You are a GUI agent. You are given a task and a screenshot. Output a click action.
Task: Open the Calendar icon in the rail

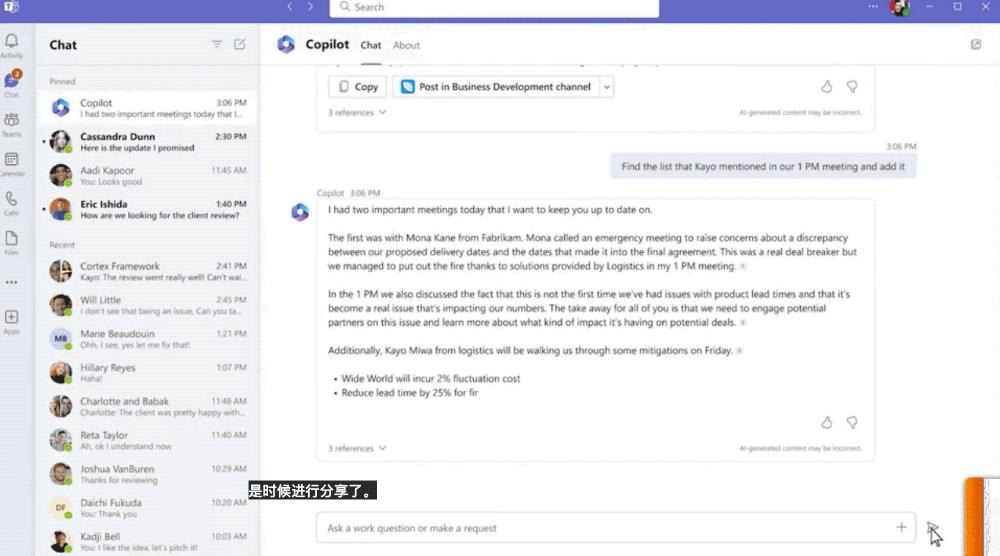[x=11, y=159]
